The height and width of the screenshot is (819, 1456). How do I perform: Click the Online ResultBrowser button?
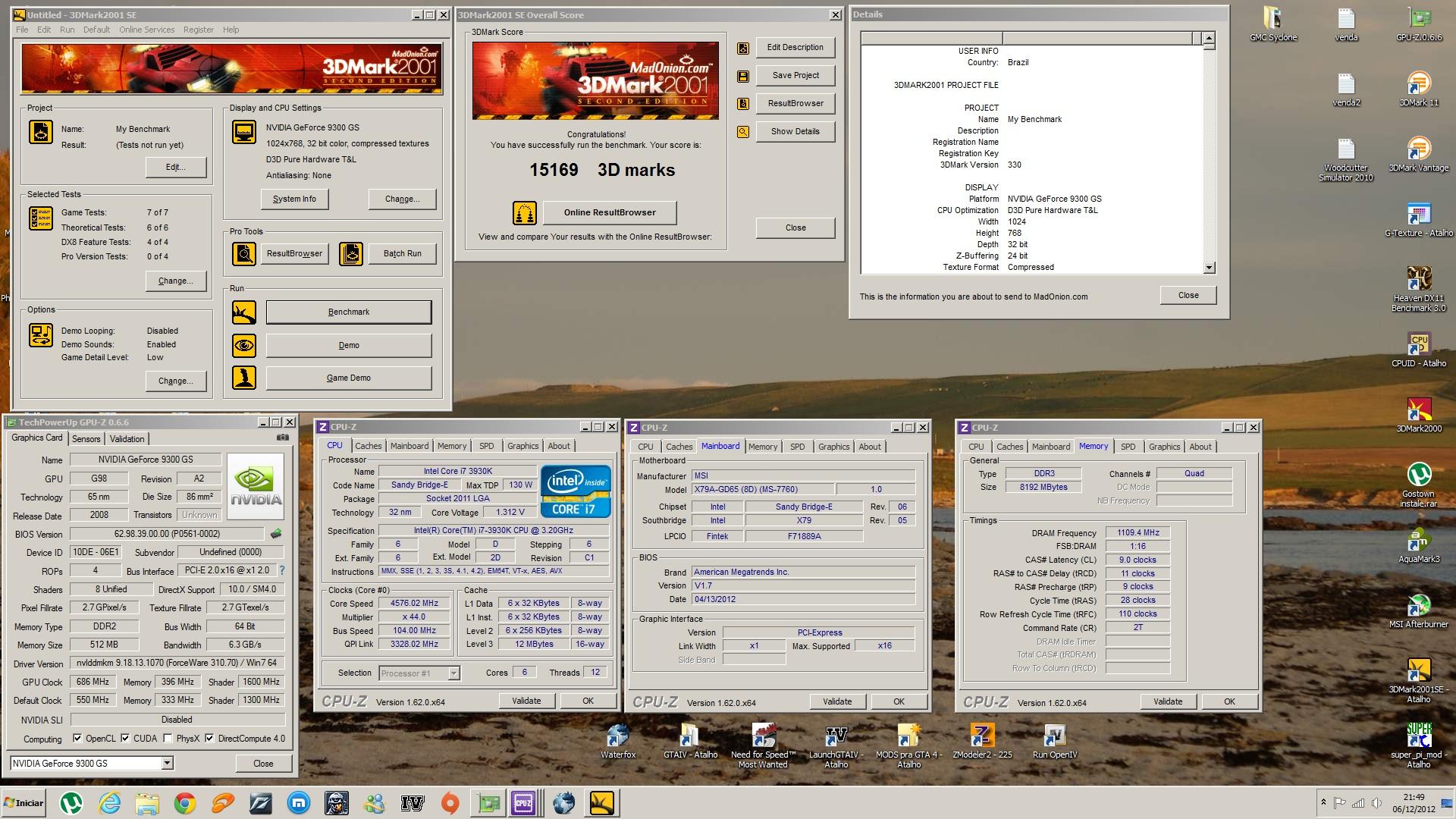coord(610,213)
